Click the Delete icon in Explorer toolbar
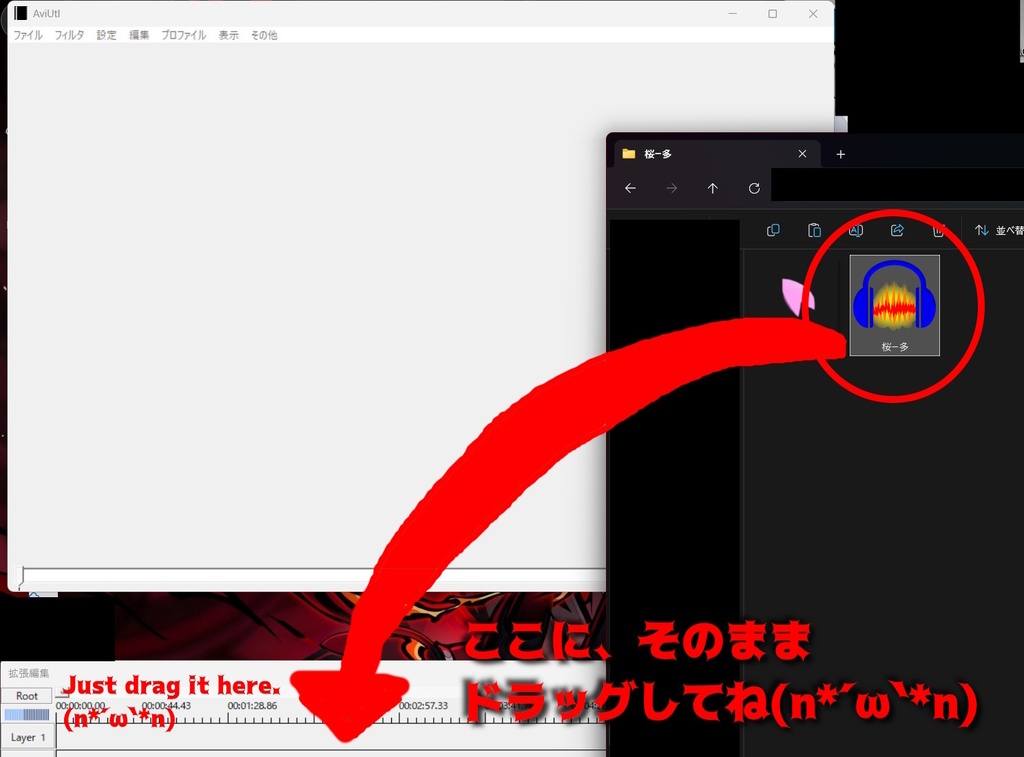The height and width of the screenshot is (757, 1024). [x=938, y=230]
